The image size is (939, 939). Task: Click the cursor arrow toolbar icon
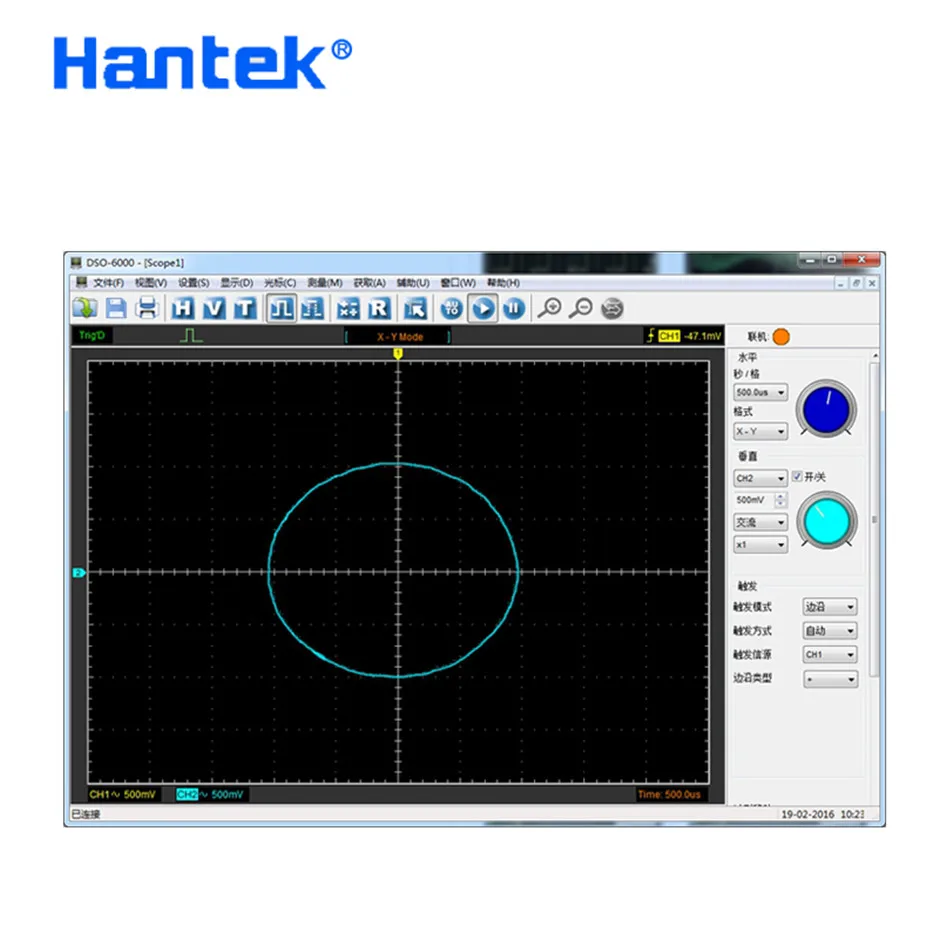tap(415, 308)
